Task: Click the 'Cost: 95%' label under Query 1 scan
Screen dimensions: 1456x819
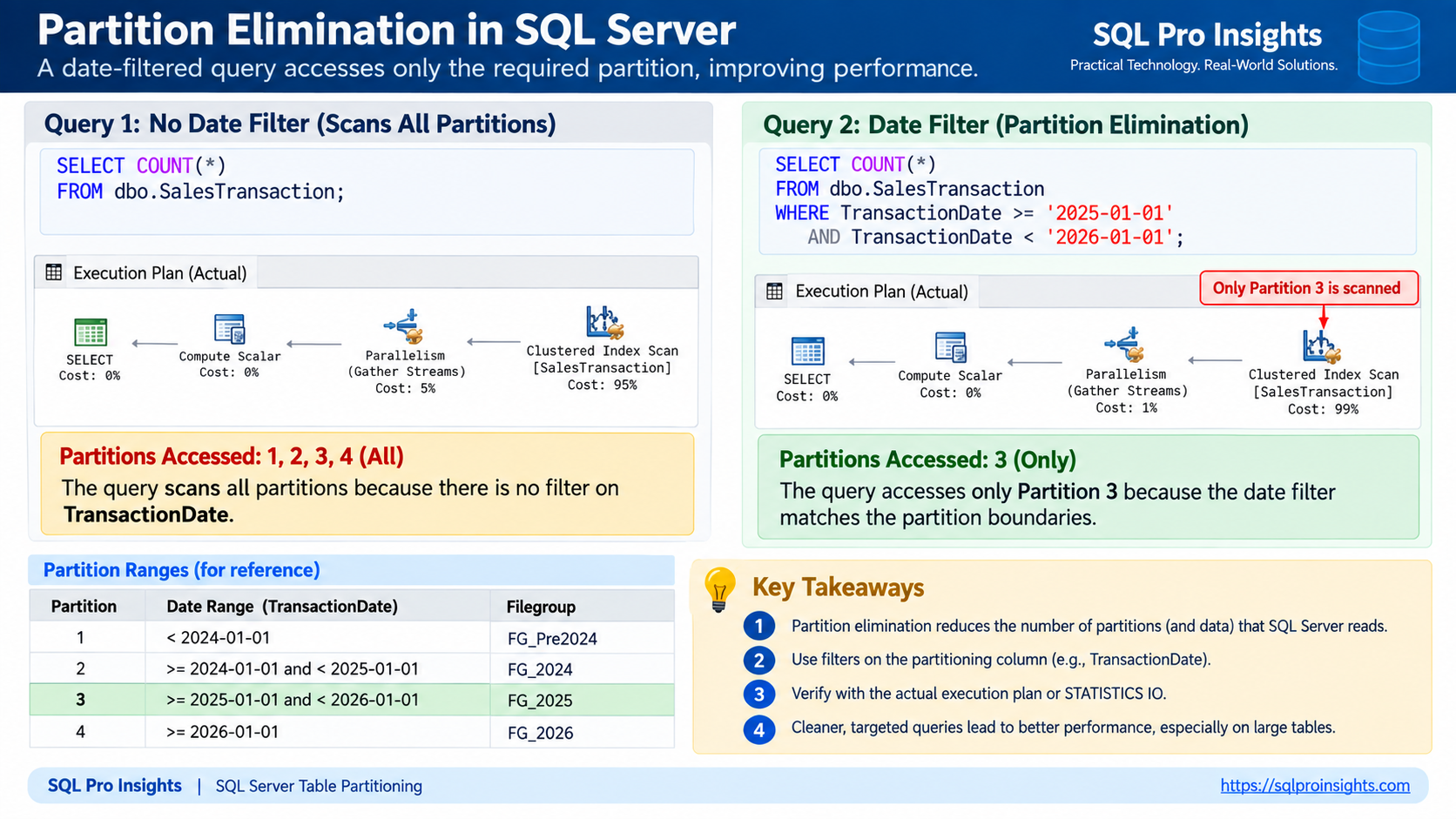Action: click(x=602, y=385)
